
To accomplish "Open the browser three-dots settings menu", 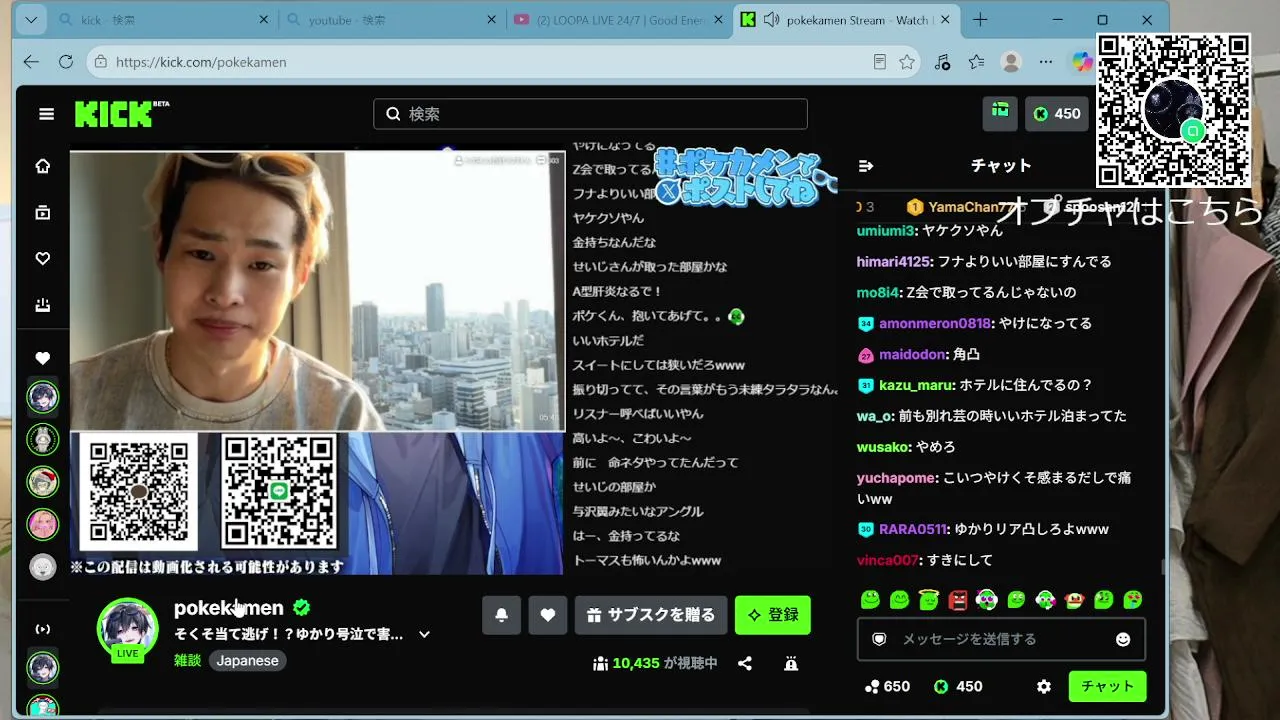I will click(1046, 62).
